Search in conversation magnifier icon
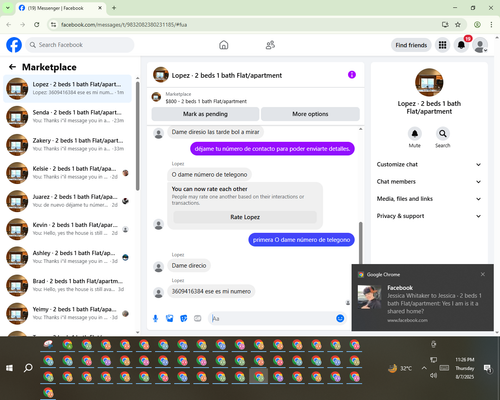 point(443,134)
